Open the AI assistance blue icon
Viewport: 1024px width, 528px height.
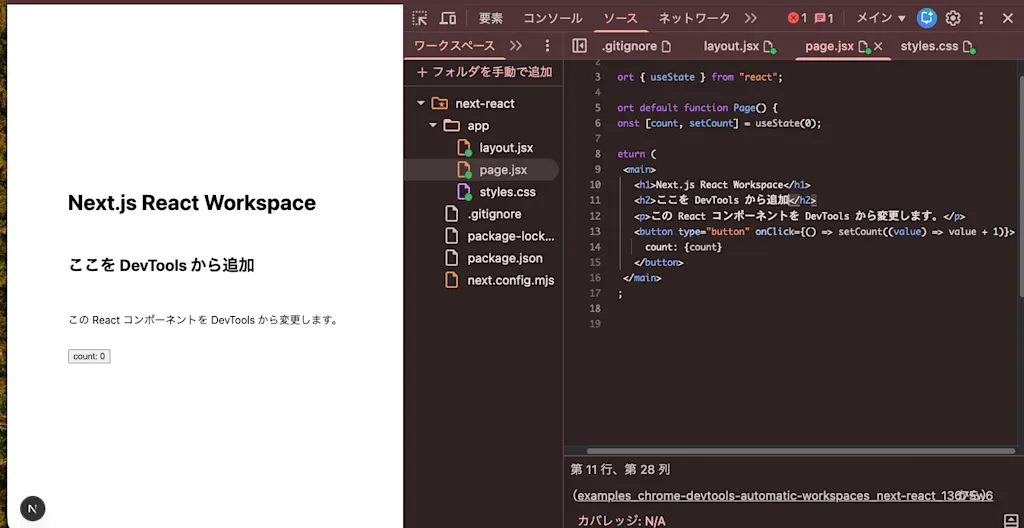click(926, 18)
